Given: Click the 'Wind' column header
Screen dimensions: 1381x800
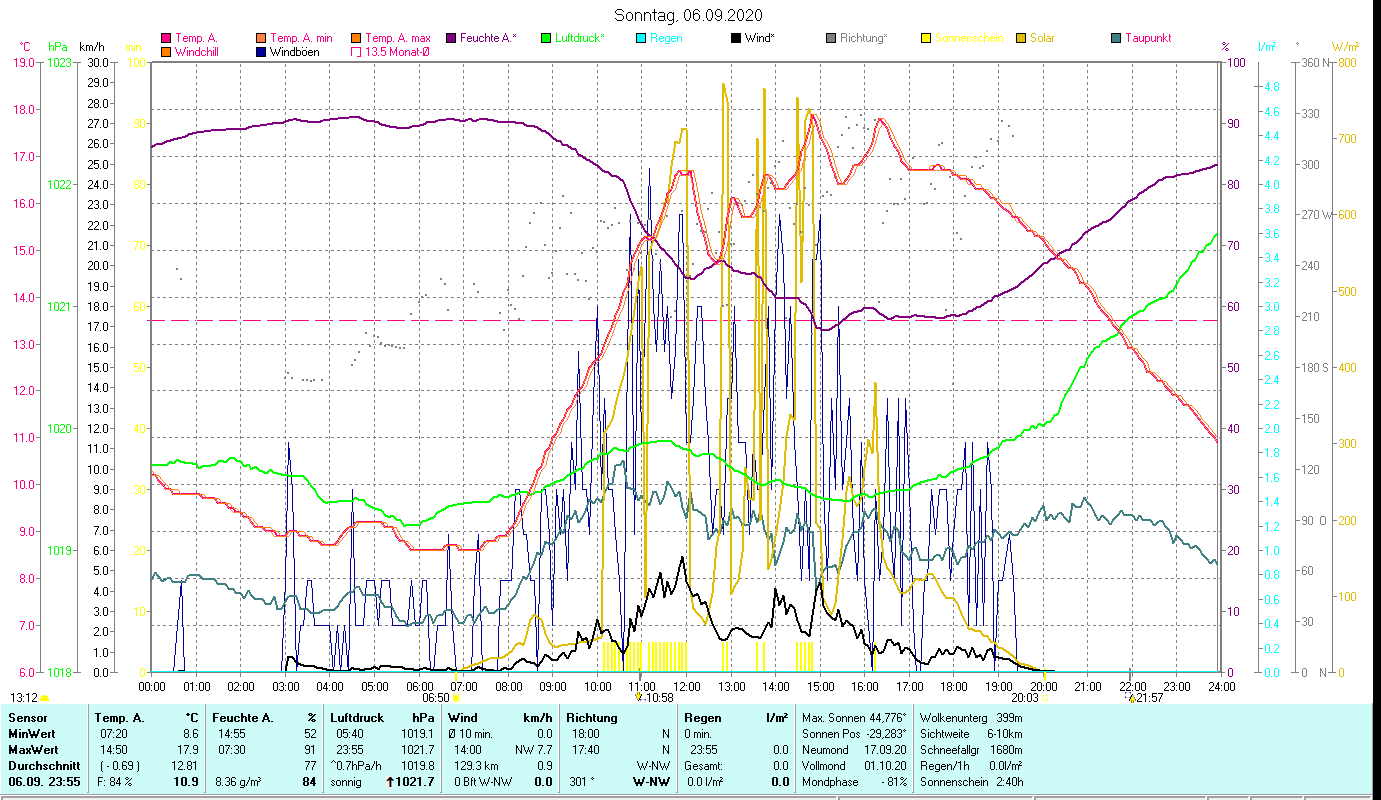Looking at the screenshot, I should 464,718.
